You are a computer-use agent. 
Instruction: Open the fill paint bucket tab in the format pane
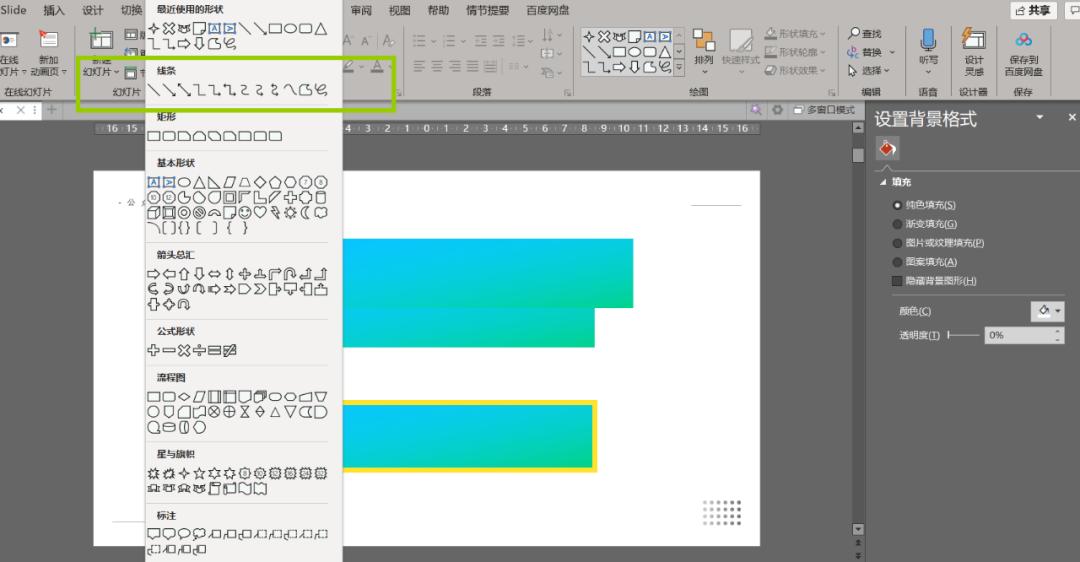tap(887, 148)
